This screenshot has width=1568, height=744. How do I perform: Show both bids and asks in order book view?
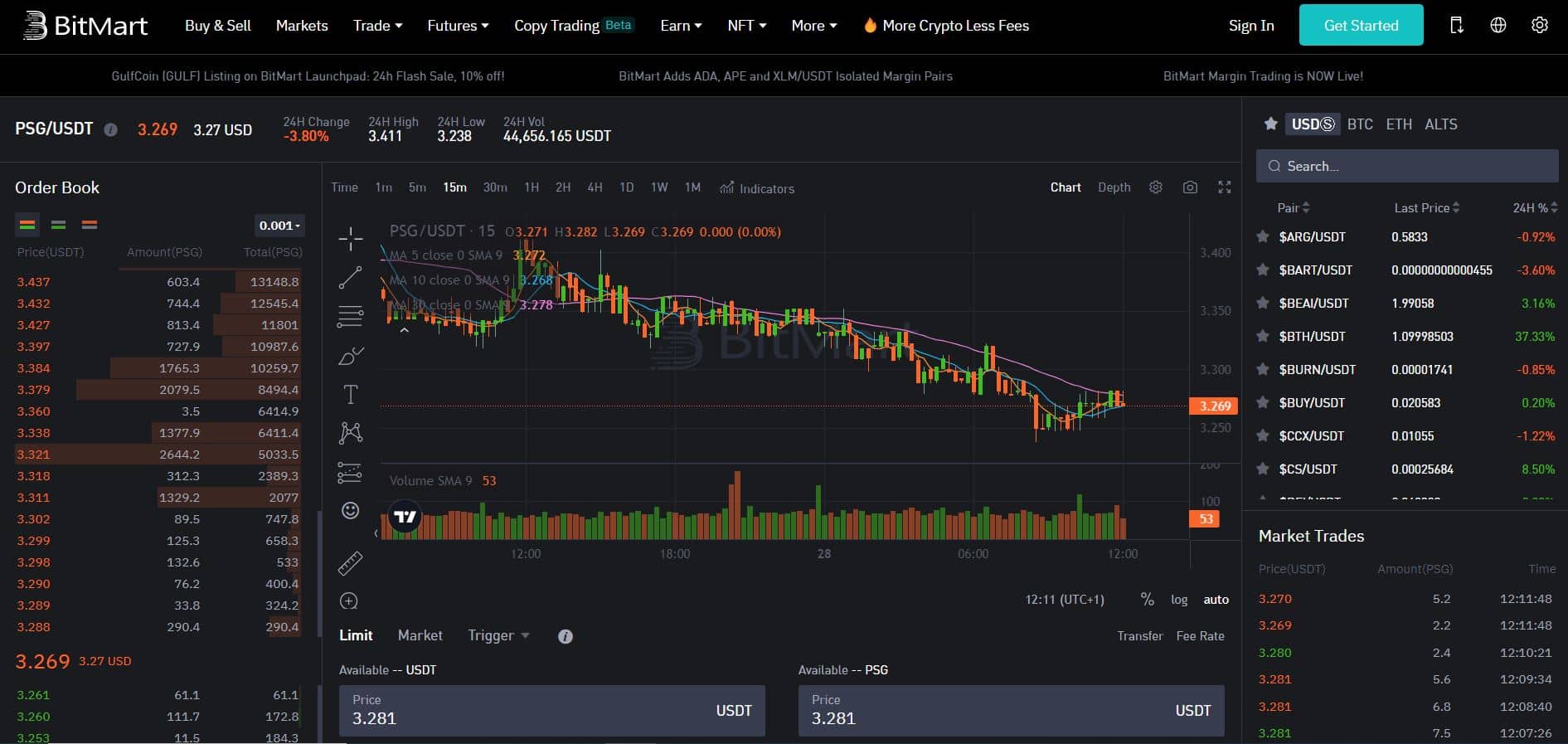click(27, 225)
